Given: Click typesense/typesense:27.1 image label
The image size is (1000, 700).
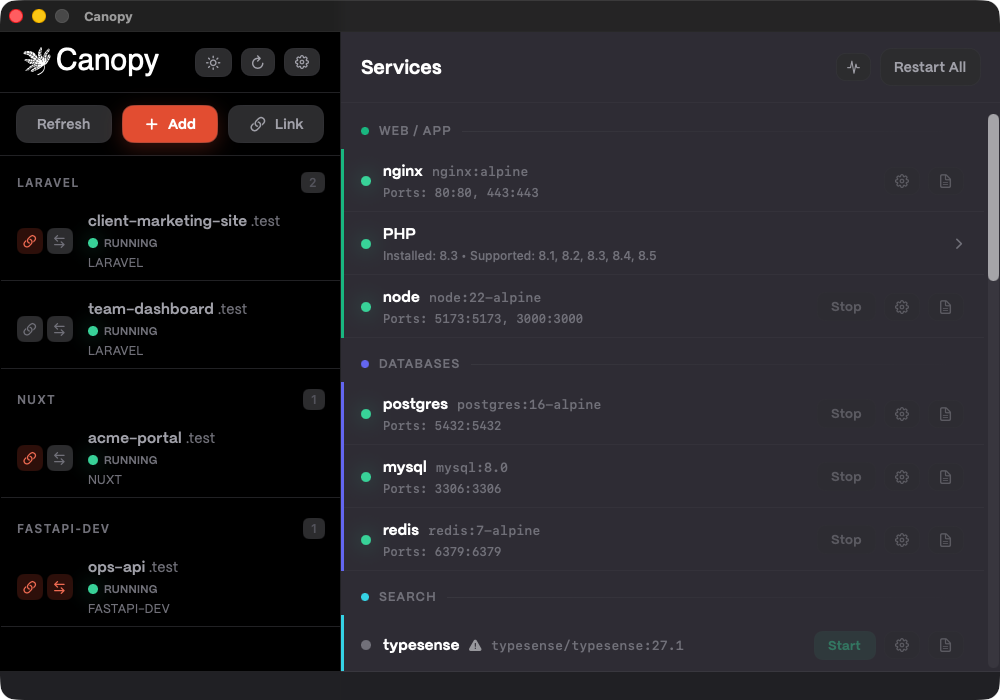Looking at the screenshot, I should [587, 646].
